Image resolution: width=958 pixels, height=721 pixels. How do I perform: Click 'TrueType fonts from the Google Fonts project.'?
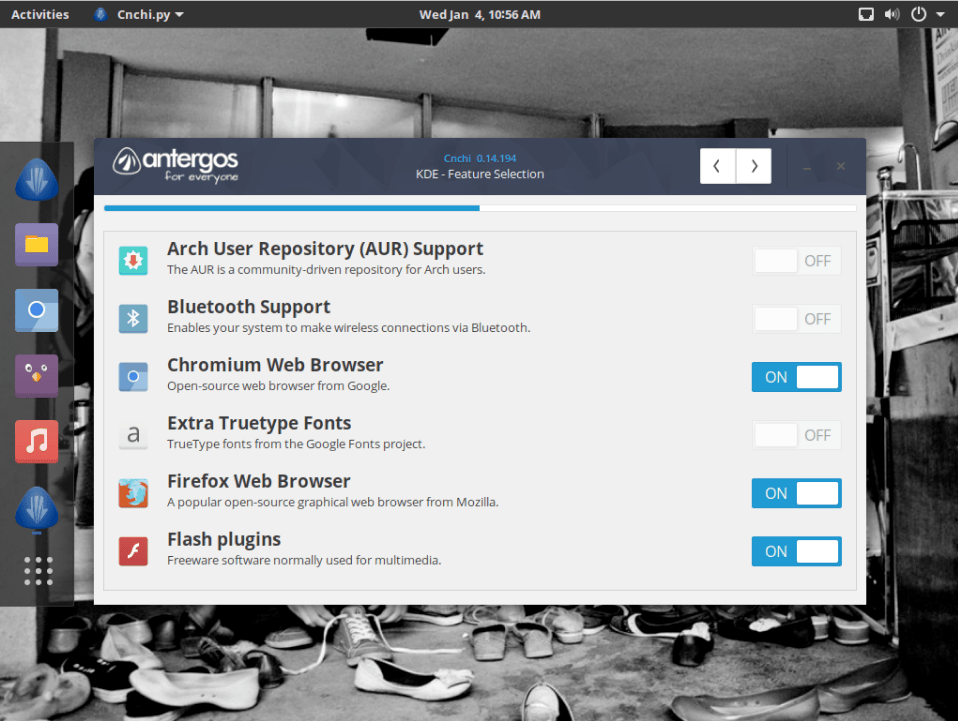(296, 444)
